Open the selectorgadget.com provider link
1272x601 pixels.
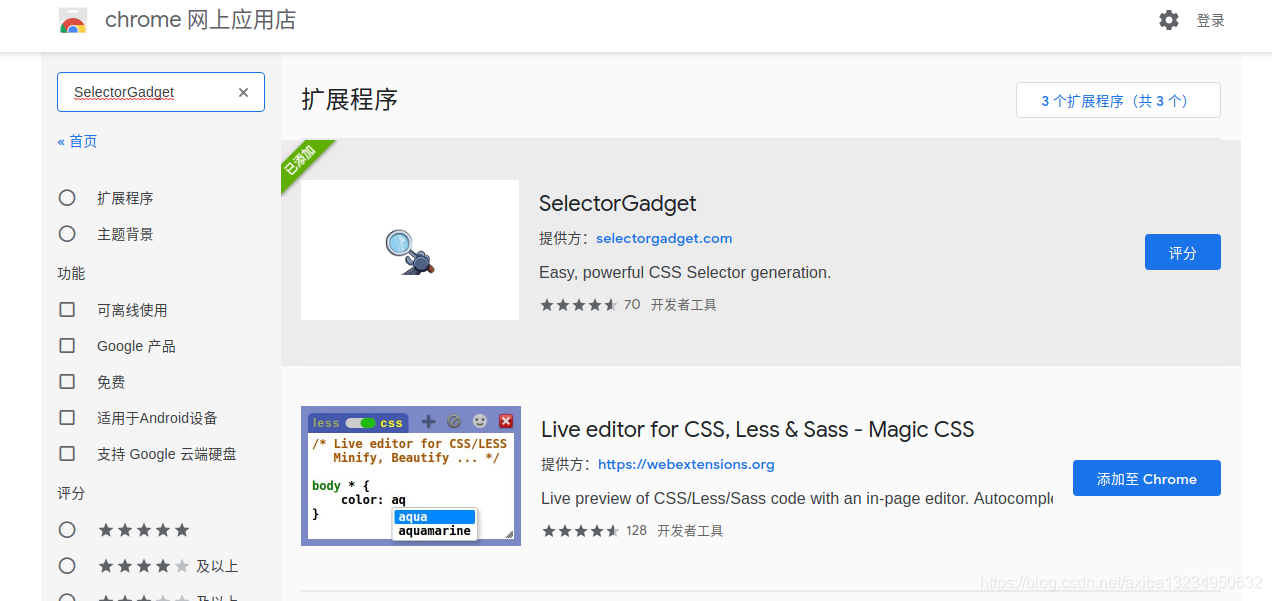pyautogui.click(x=664, y=238)
